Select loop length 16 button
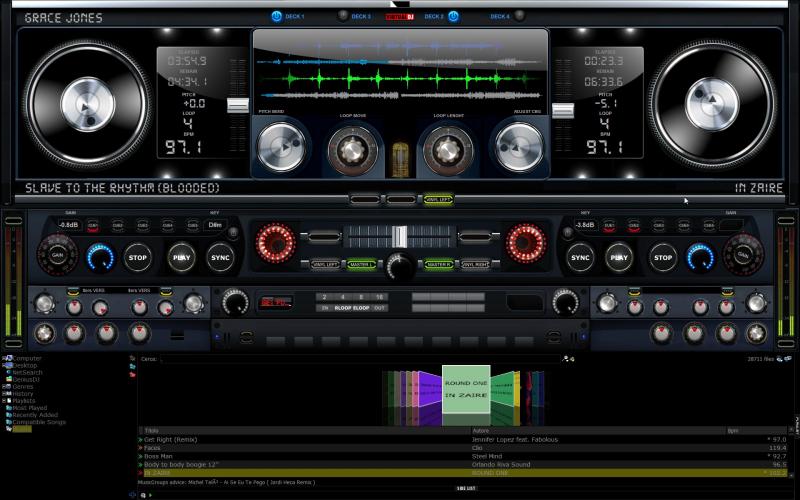 [379, 297]
